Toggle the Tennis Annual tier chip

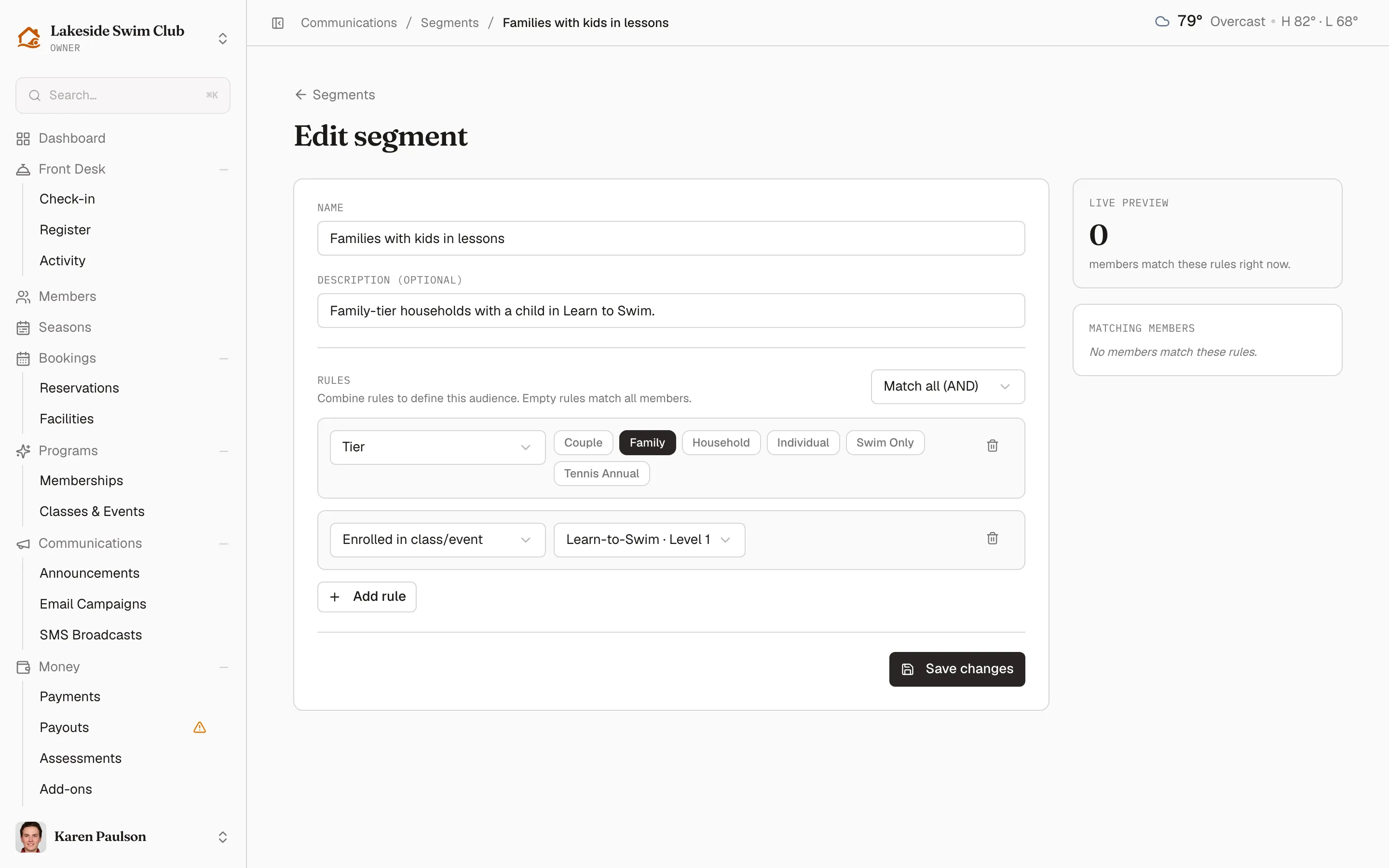click(x=601, y=474)
